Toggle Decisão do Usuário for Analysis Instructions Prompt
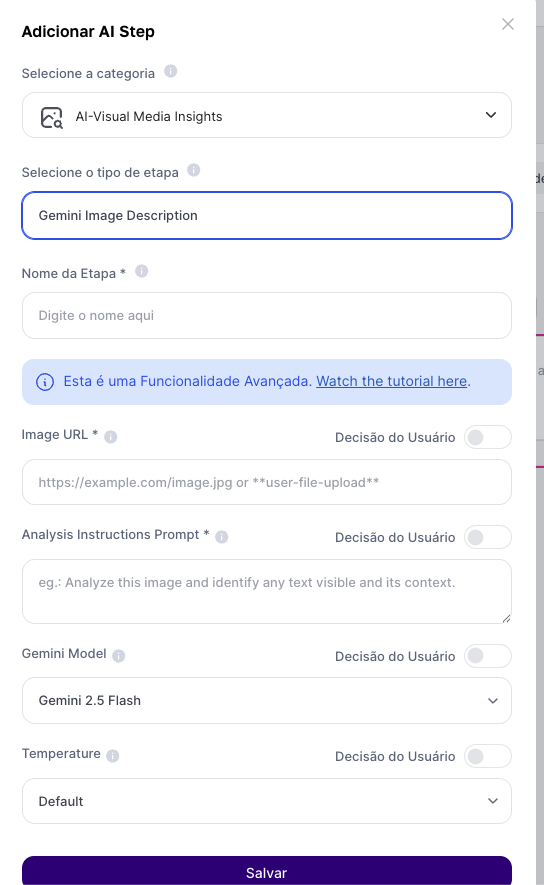 (488, 537)
